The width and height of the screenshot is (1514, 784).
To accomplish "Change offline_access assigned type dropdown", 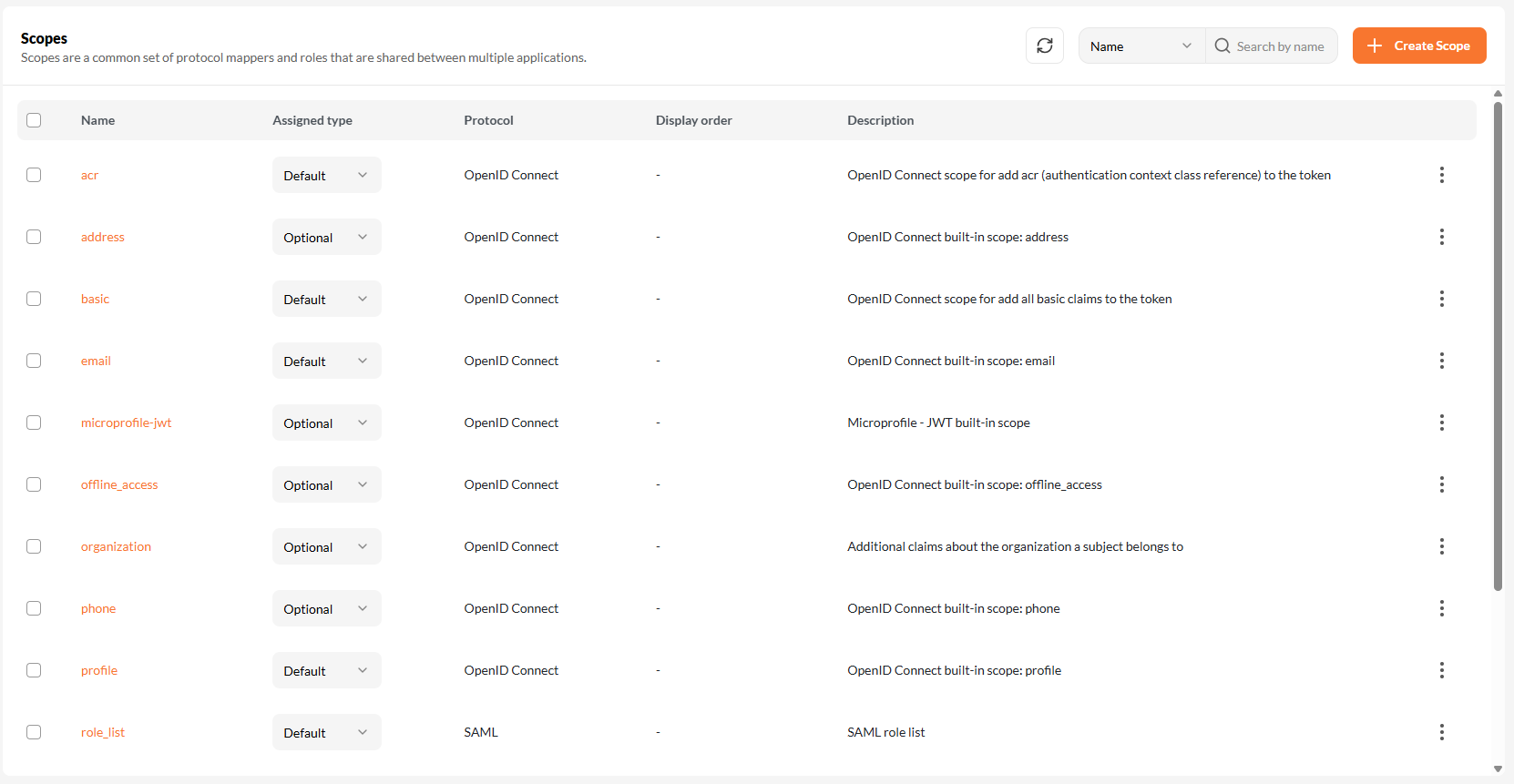I will [326, 484].
